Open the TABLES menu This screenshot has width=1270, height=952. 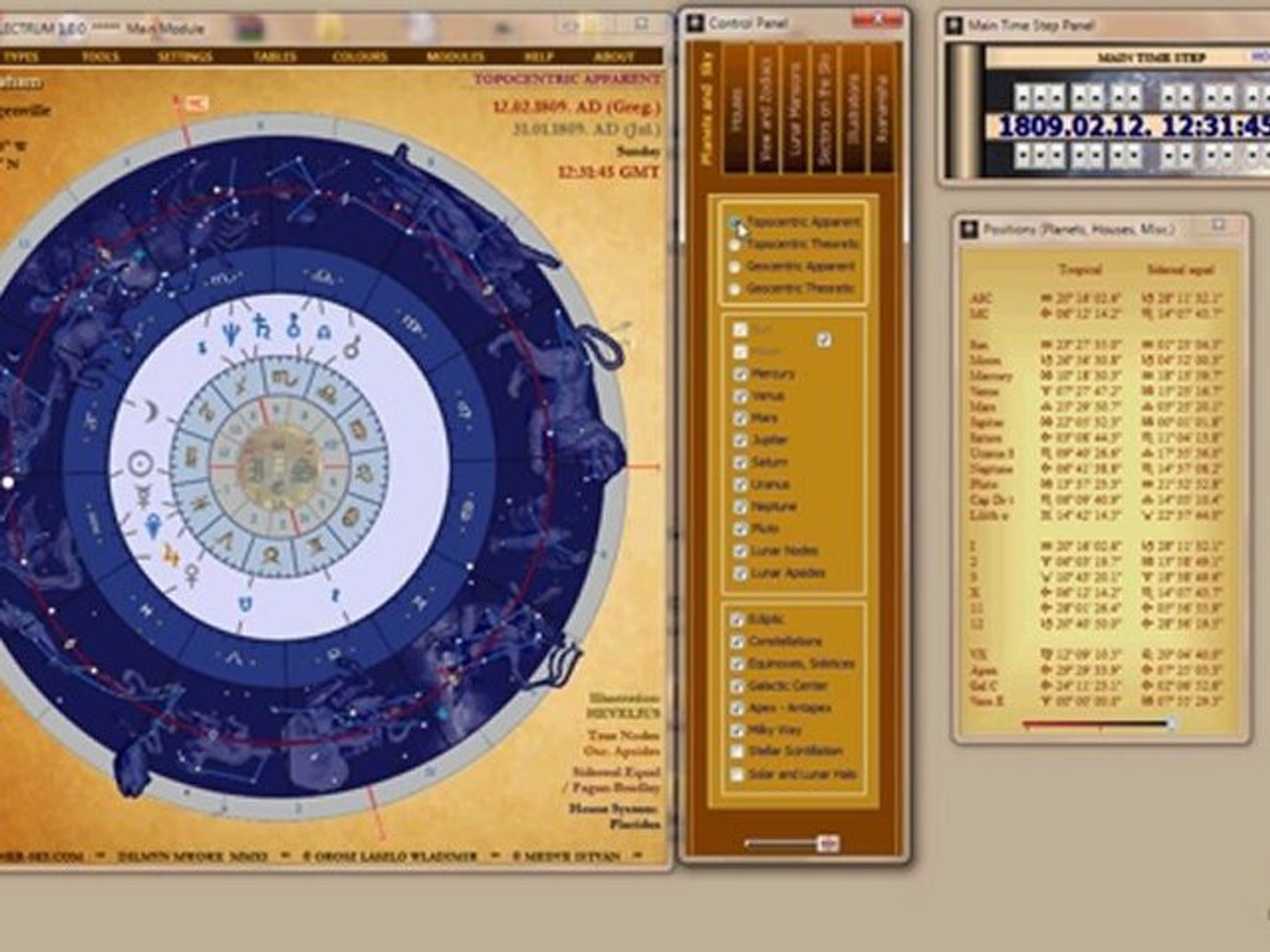coord(275,56)
